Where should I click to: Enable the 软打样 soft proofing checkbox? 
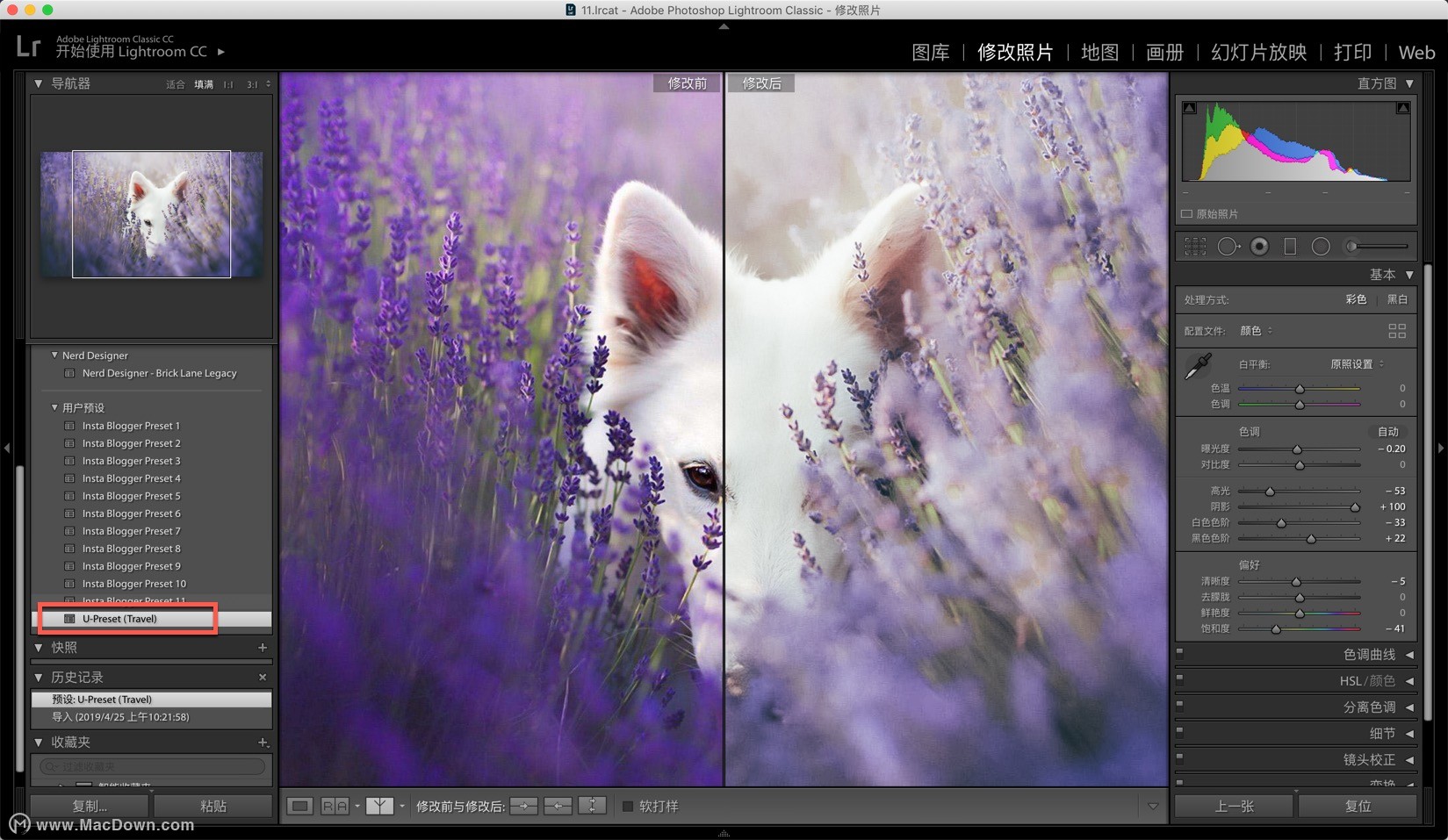628,806
